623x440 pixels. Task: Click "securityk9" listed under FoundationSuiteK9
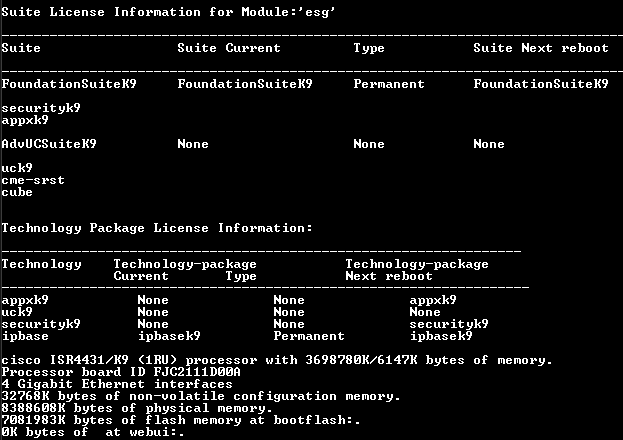41,108
